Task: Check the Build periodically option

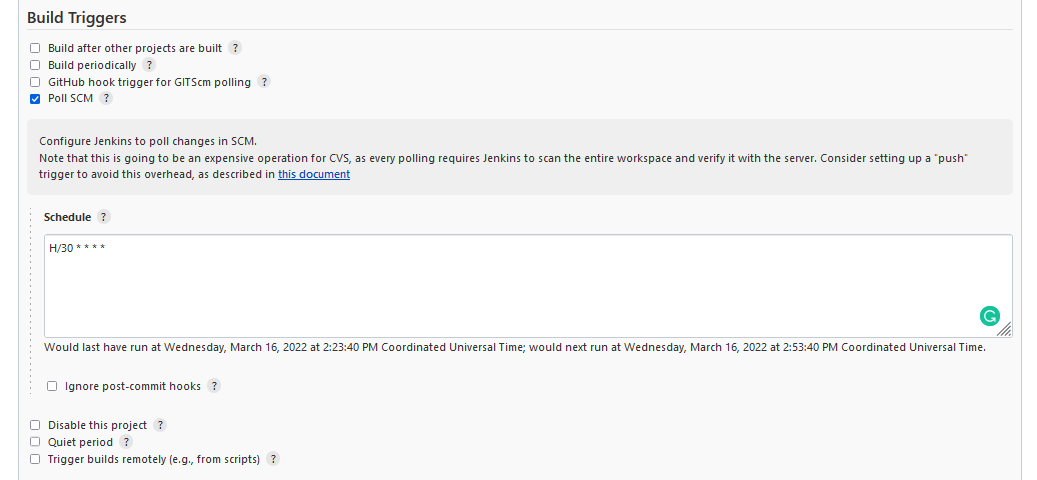Action: tap(35, 65)
